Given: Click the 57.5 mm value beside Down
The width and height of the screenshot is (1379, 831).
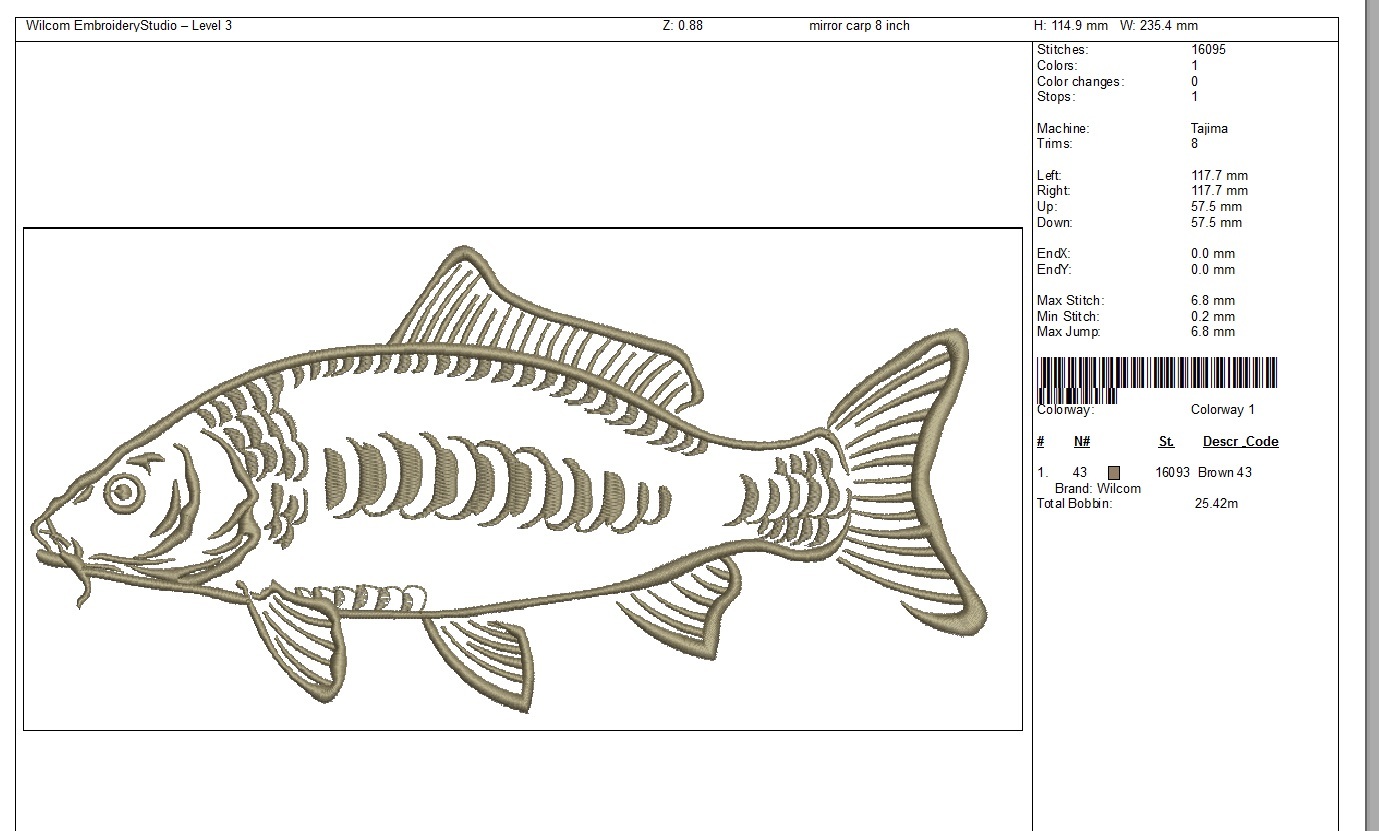Looking at the screenshot, I should point(1217,223).
